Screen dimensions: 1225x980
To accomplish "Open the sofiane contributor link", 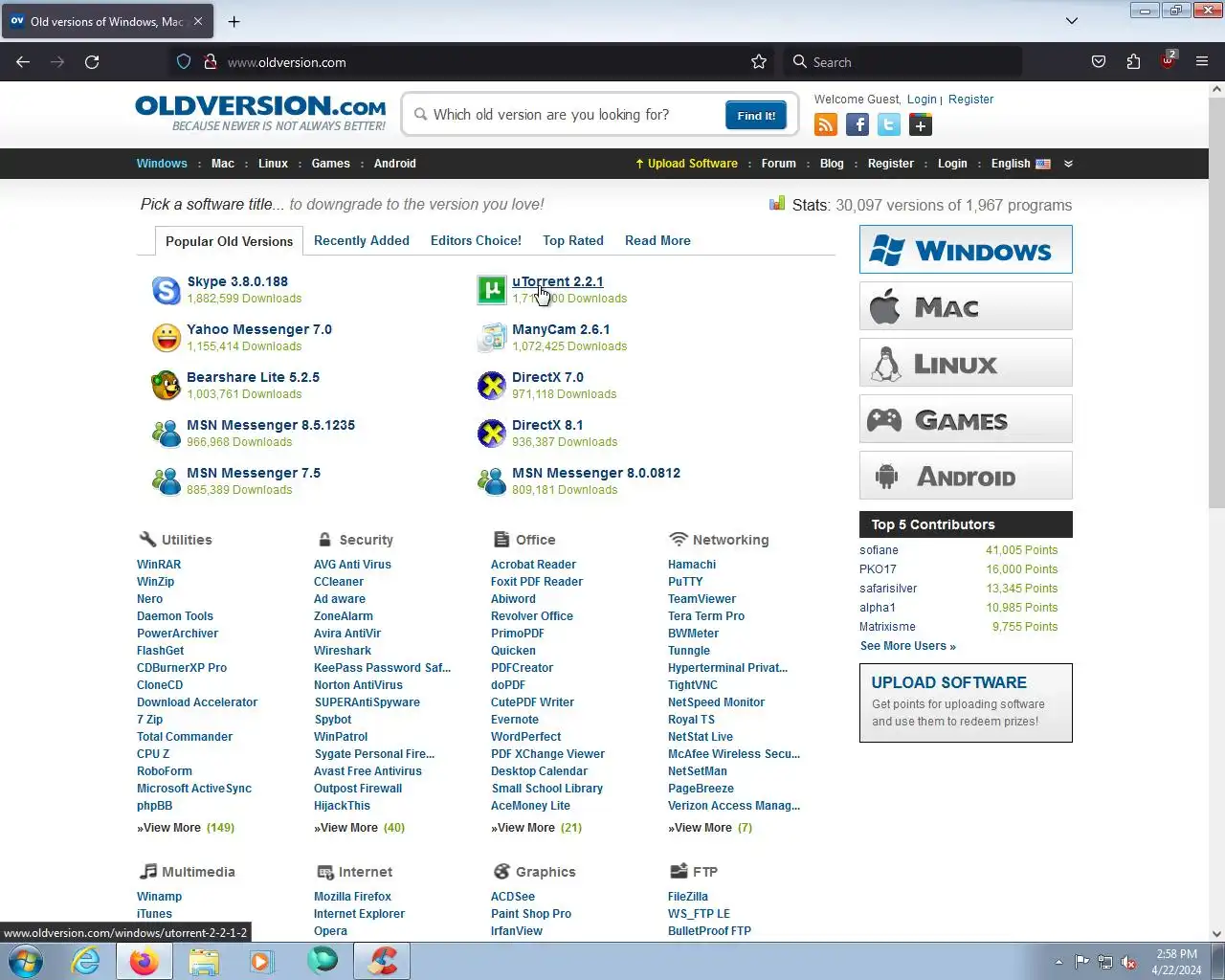I will 879,550.
